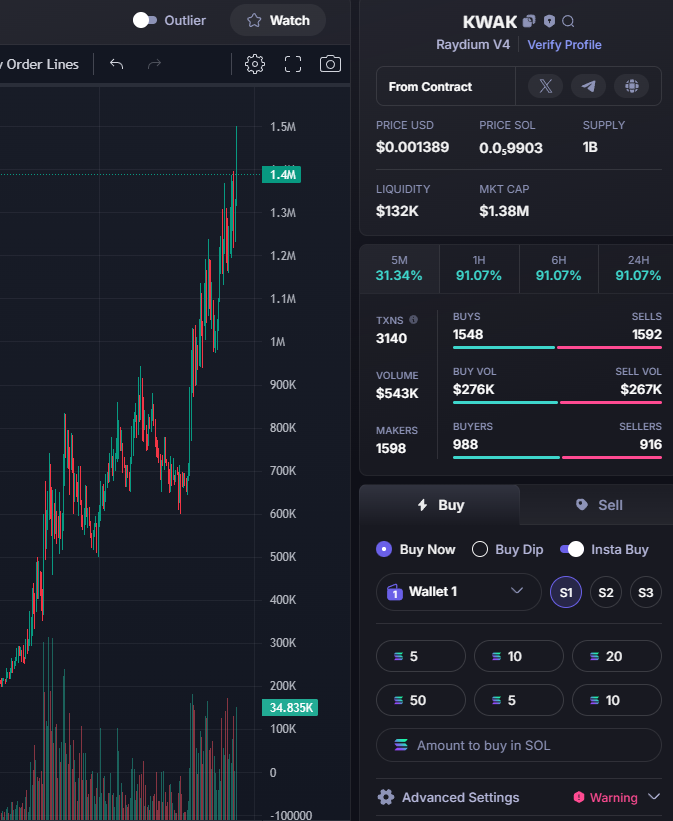673x821 pixels.
Task: Select the S1 settings preset
Action: click(566, 592)
